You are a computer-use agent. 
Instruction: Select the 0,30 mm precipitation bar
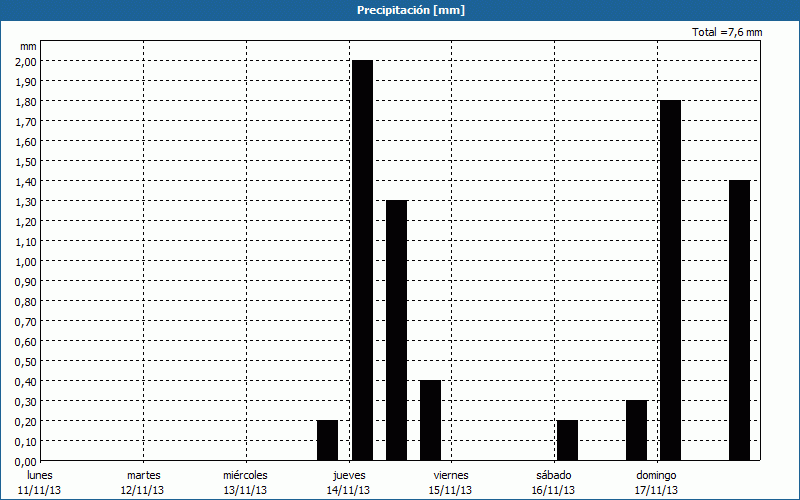click(636, 430)
